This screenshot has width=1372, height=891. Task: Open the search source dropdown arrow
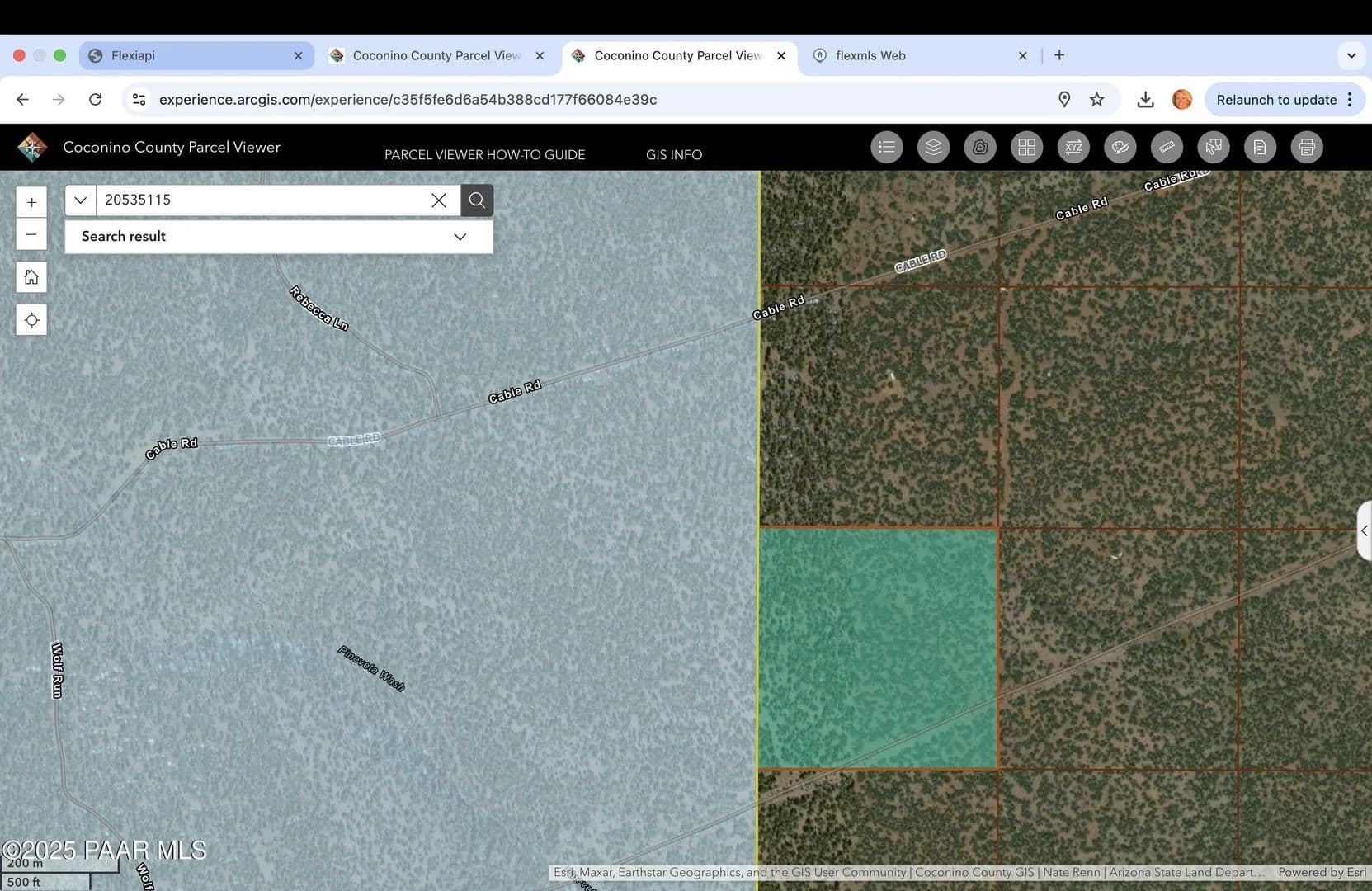[x=81, y=200]
